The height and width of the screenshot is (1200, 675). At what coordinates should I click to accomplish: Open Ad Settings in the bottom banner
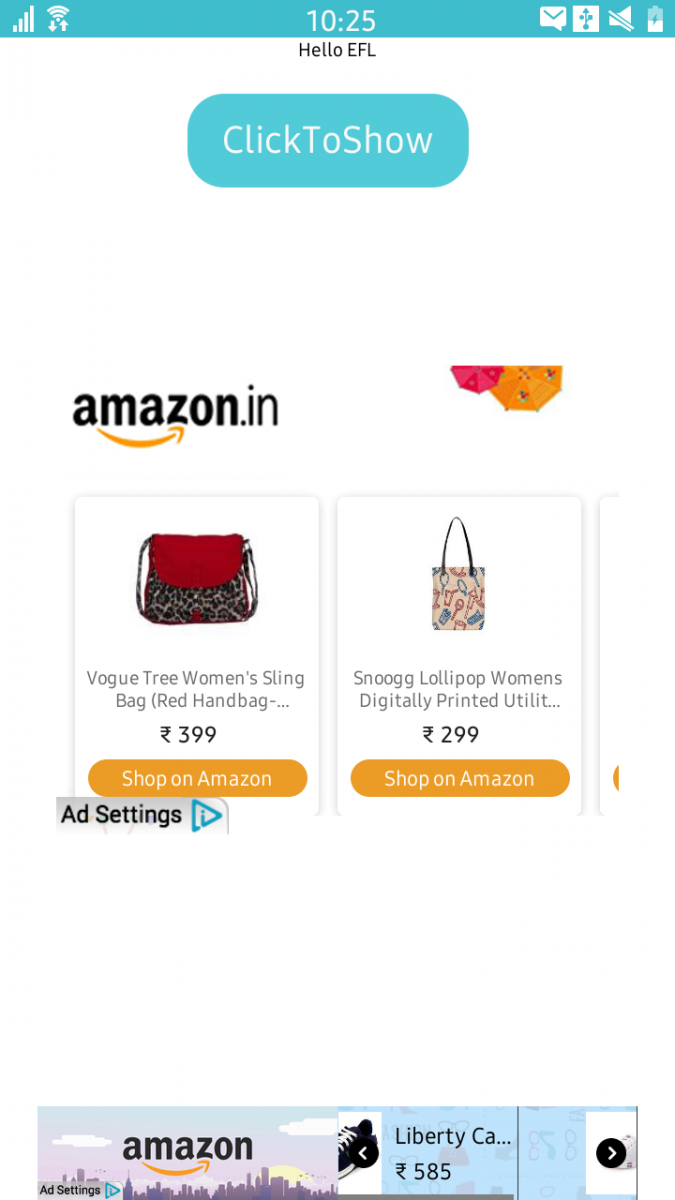pos(69,1190)
